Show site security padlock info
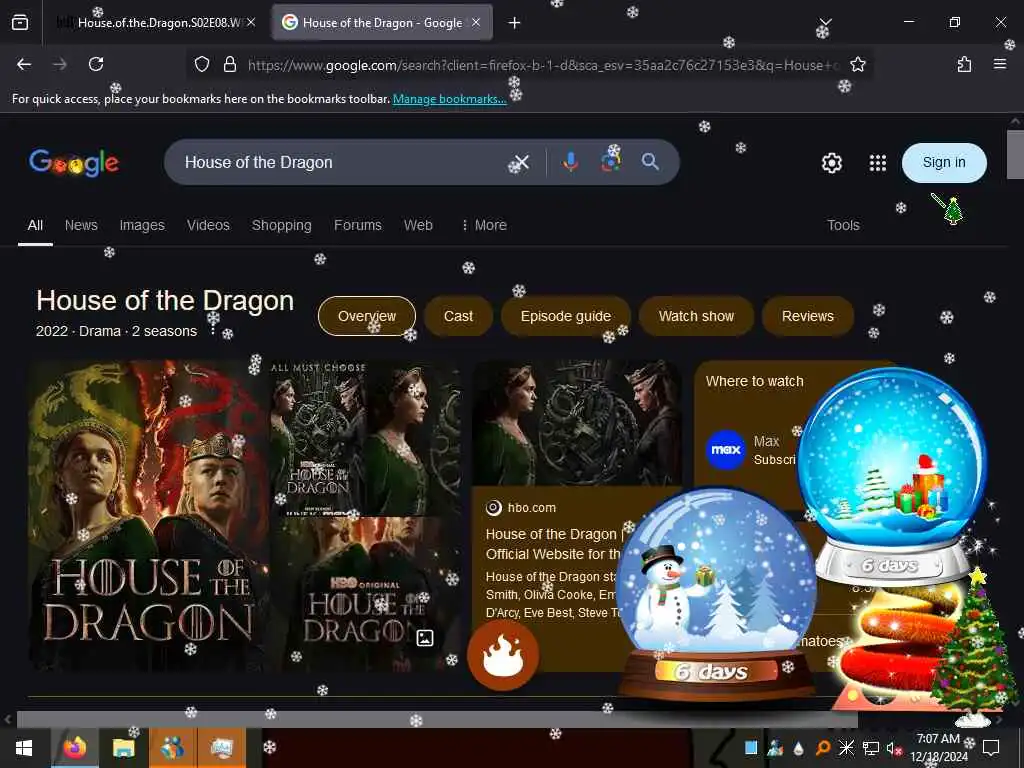The image size is (1024, 768). (229, 64)
